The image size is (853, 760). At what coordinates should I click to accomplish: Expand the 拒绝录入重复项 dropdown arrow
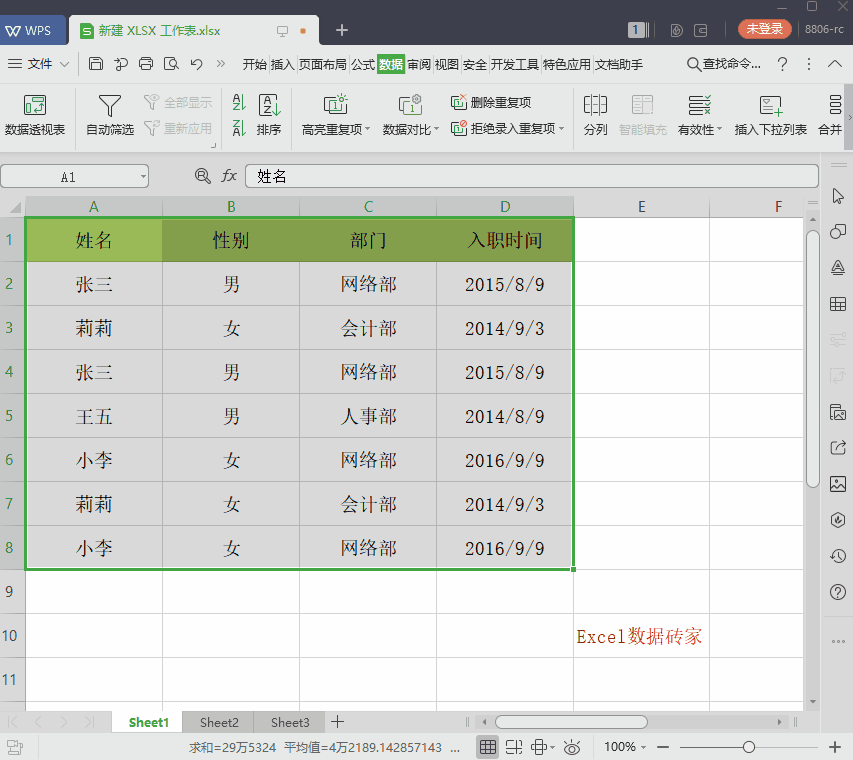tap(561, 128)
